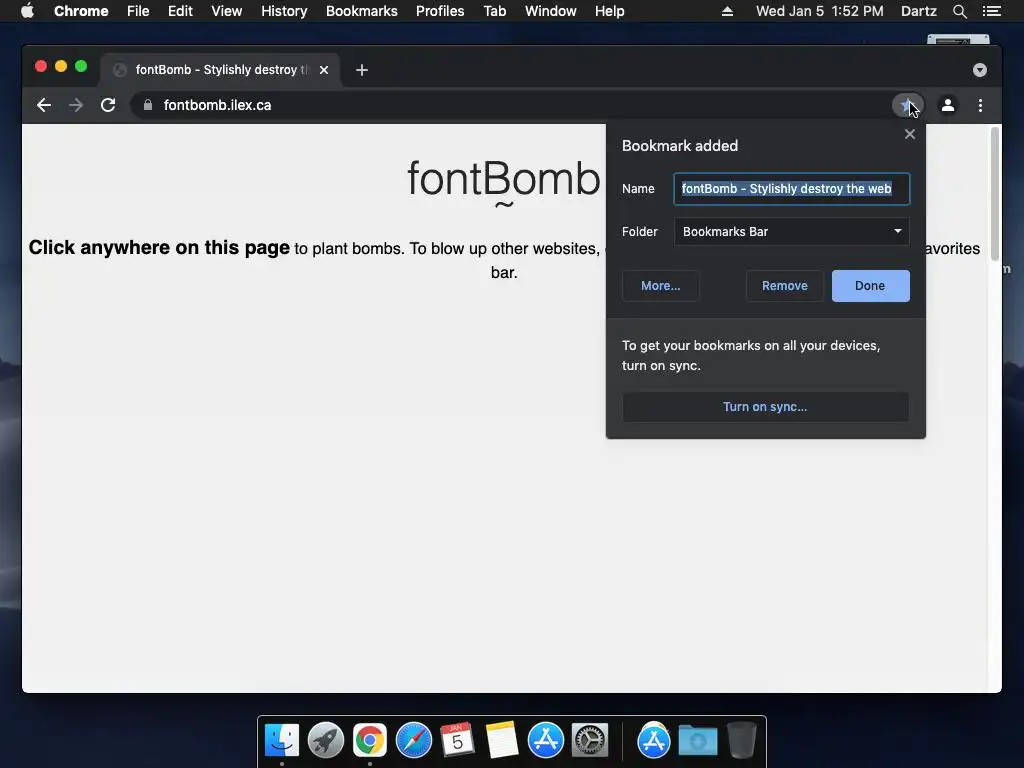1024x768 pixels.
Task: Open the Edit menu
Action: click(x=180, y=11)
